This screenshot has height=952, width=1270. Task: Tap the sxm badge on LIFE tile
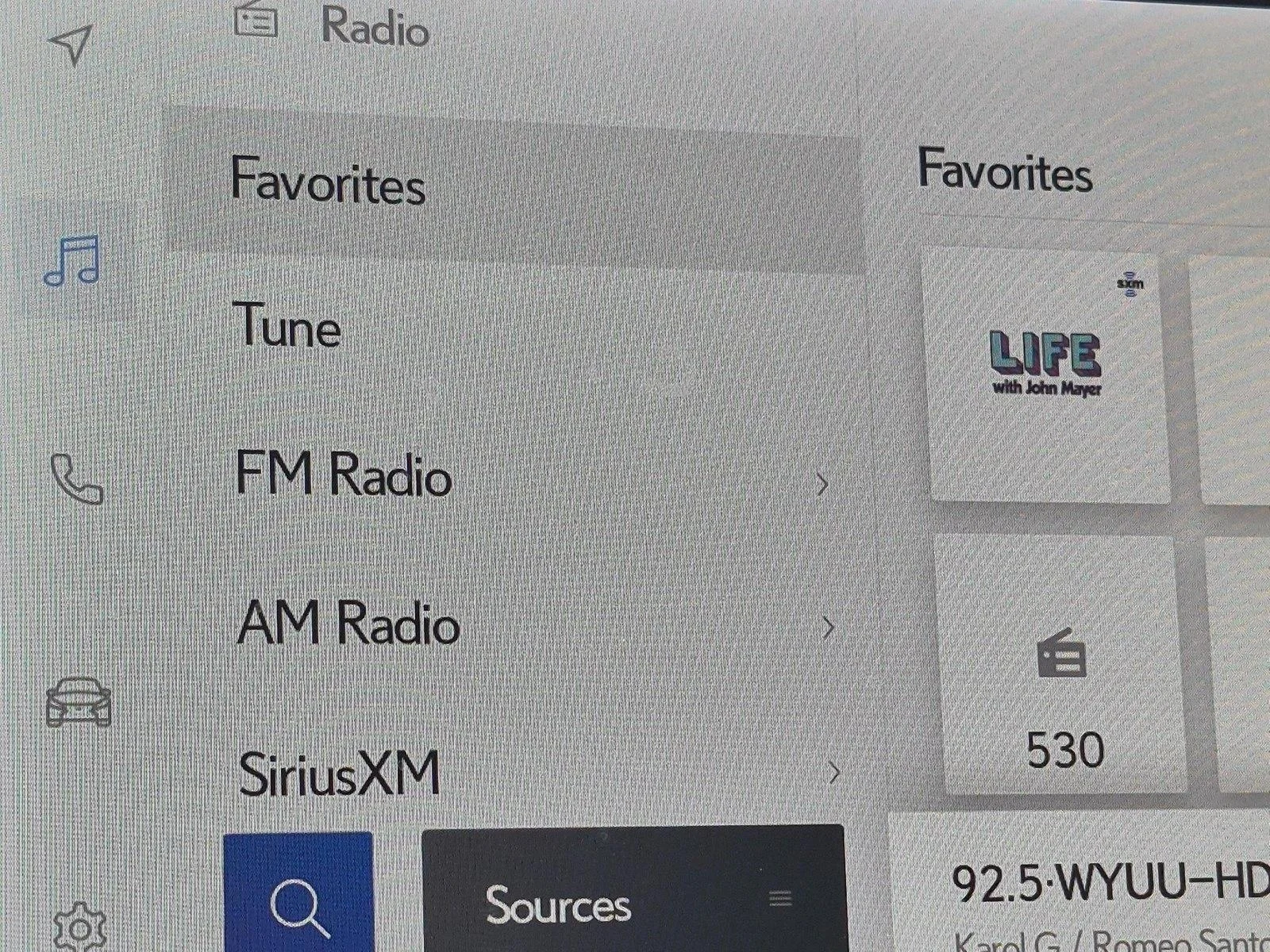[x=1130, y=283]
